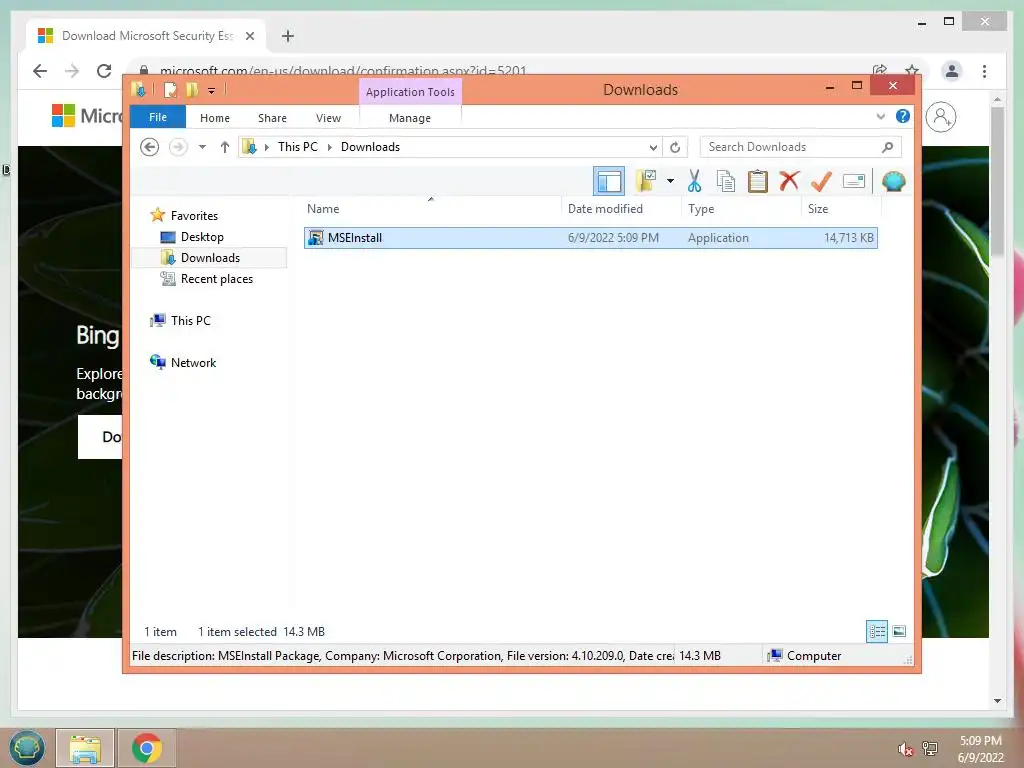The height and width of the screenshot is (768, 1024).
Task: Click the Copy documents icon
Action: click(x=726, y=181)
